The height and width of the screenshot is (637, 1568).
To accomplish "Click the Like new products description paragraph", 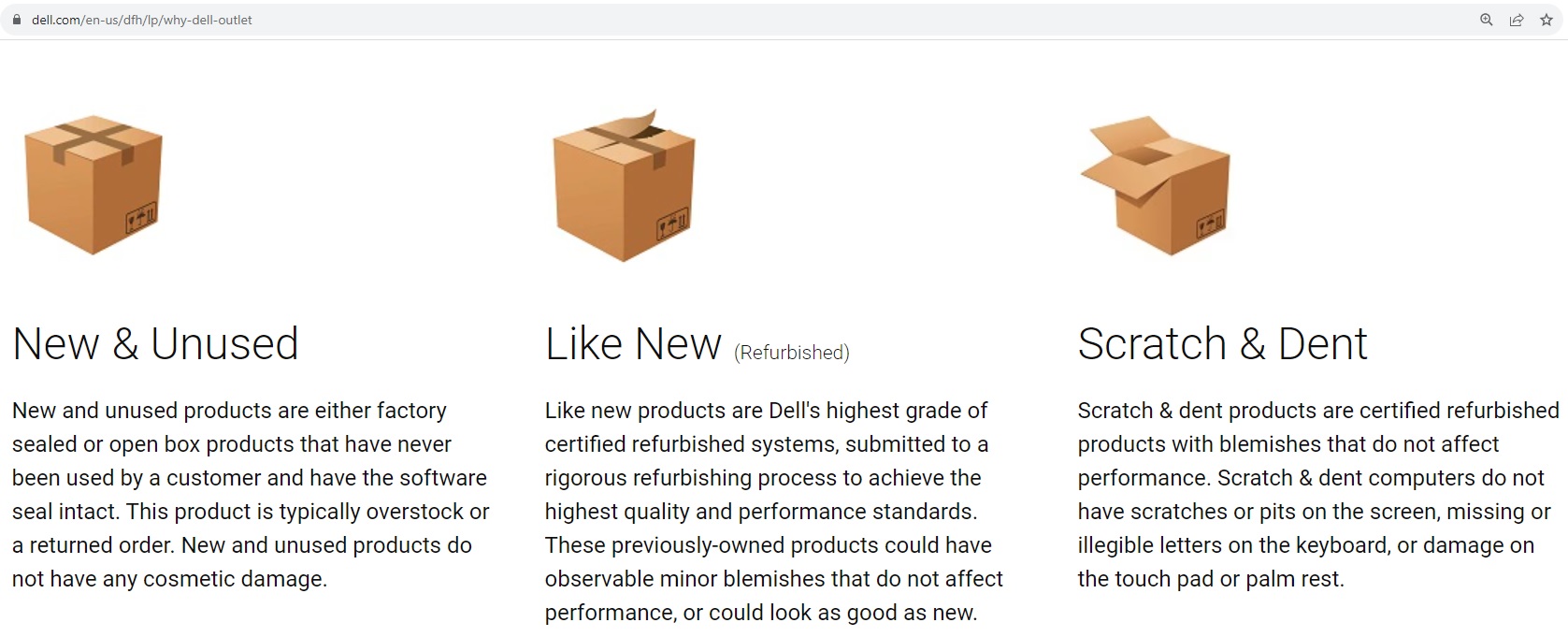I will pos(773,511).
